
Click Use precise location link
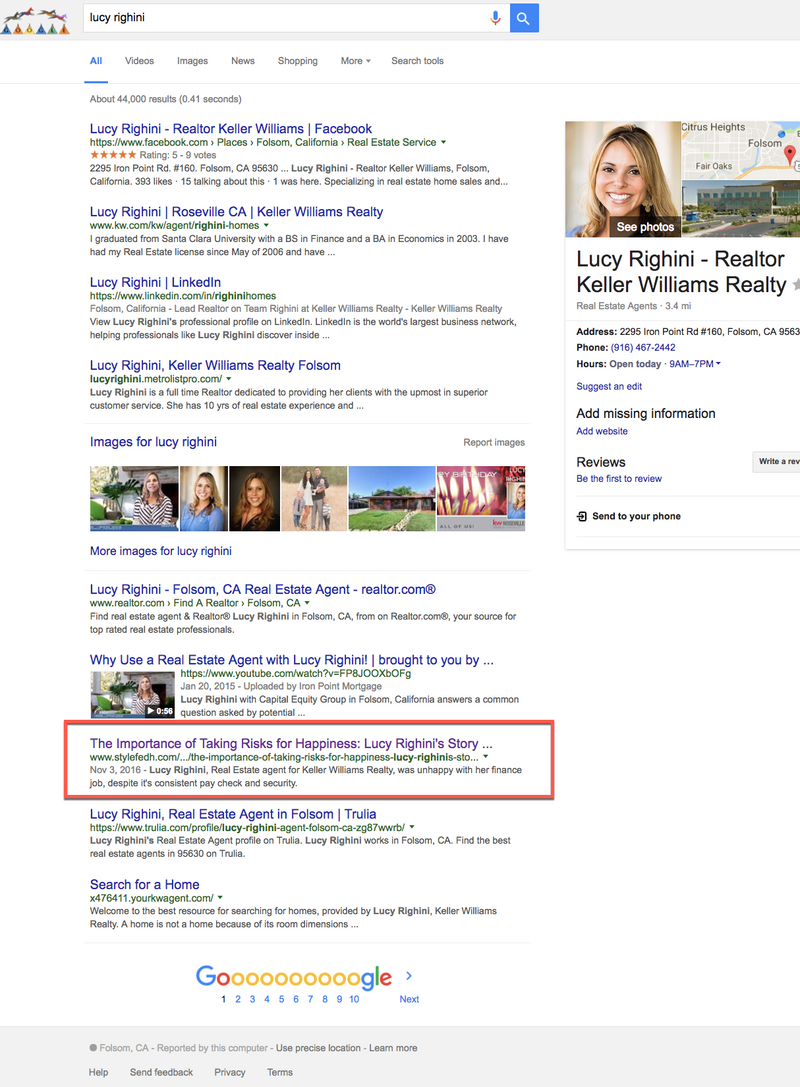[x=318, y=1048]
